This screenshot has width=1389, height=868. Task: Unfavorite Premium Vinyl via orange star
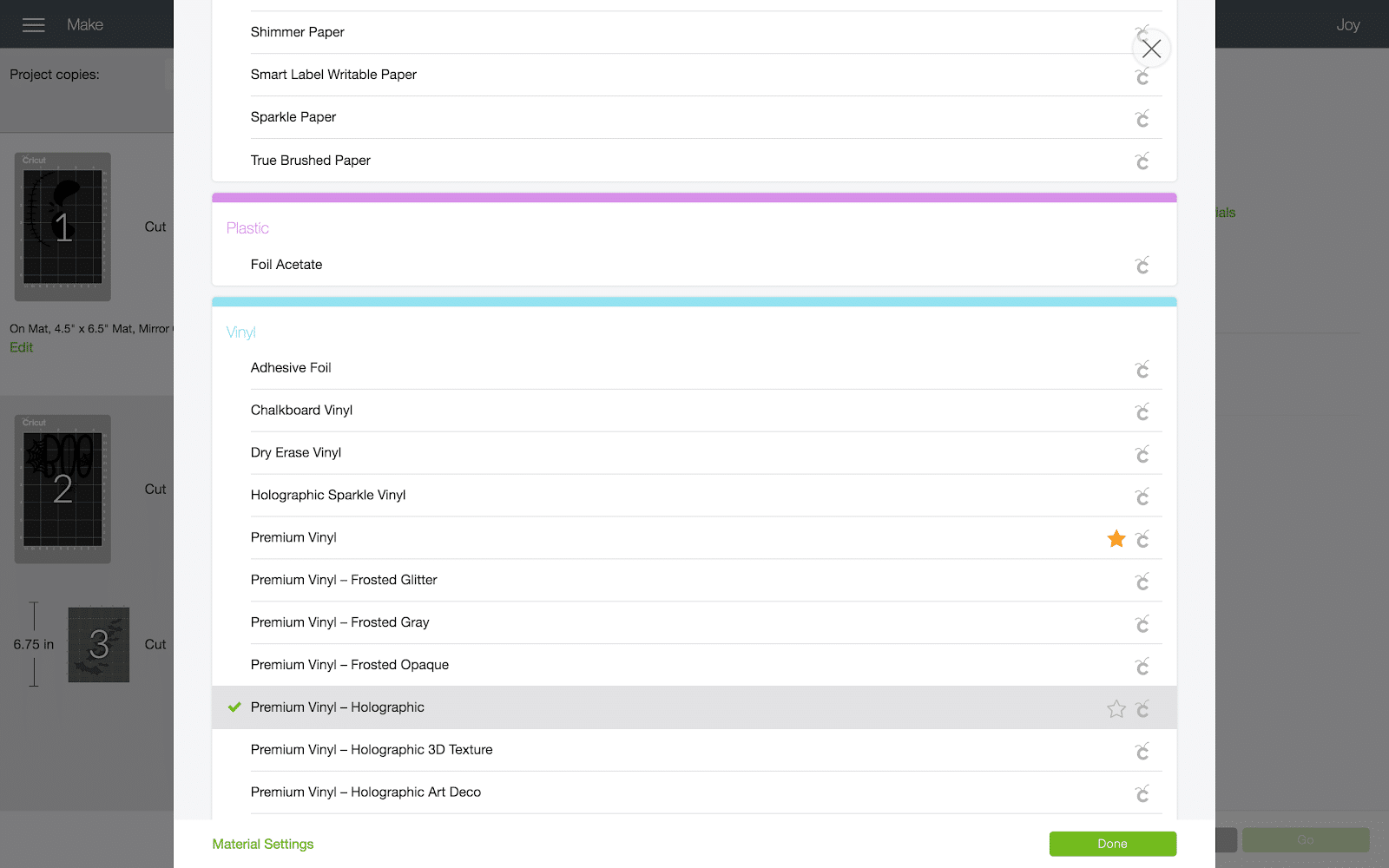coord(1116,539)
